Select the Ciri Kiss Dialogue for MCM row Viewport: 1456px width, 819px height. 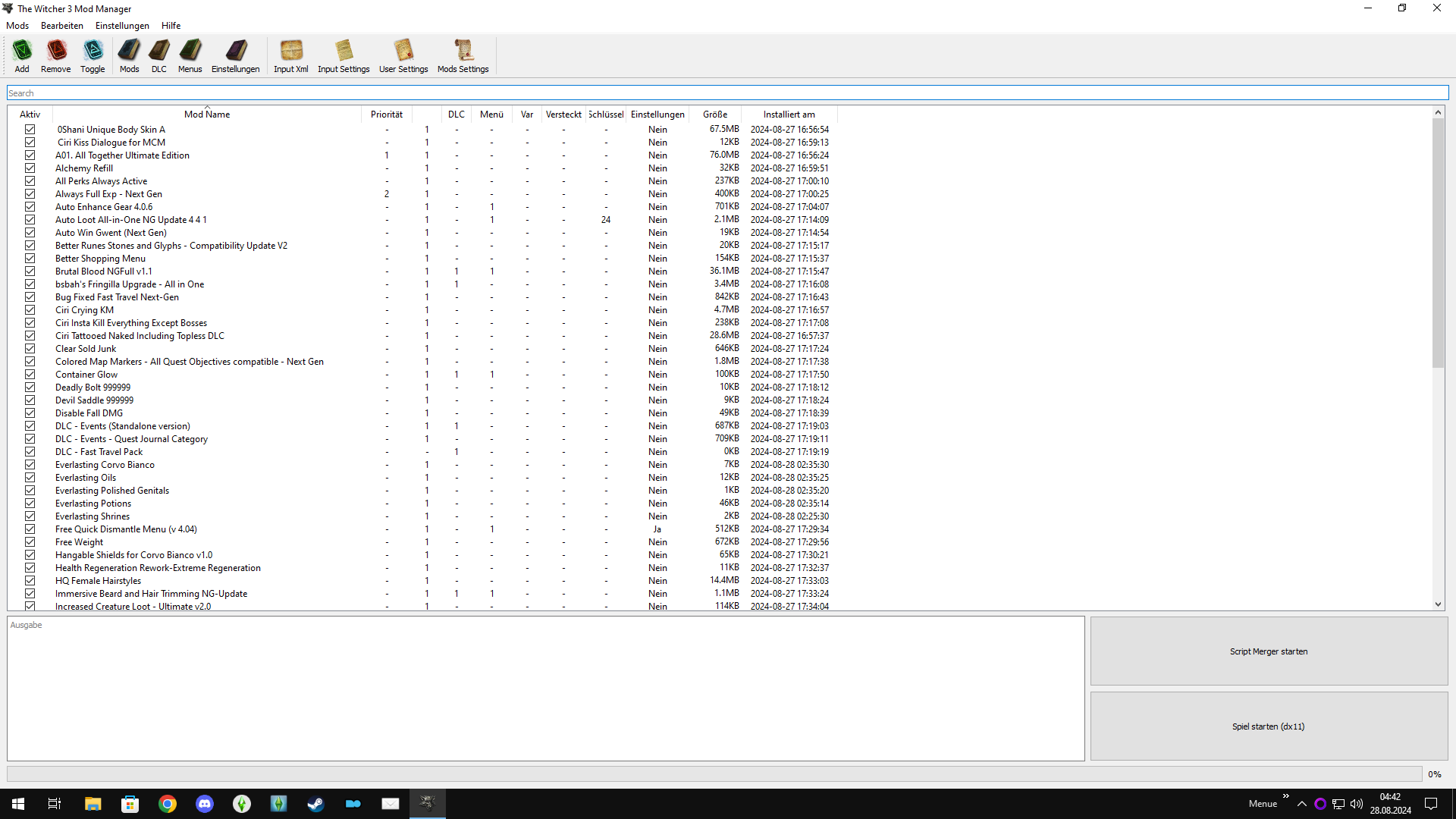click(x=422, y=143)
